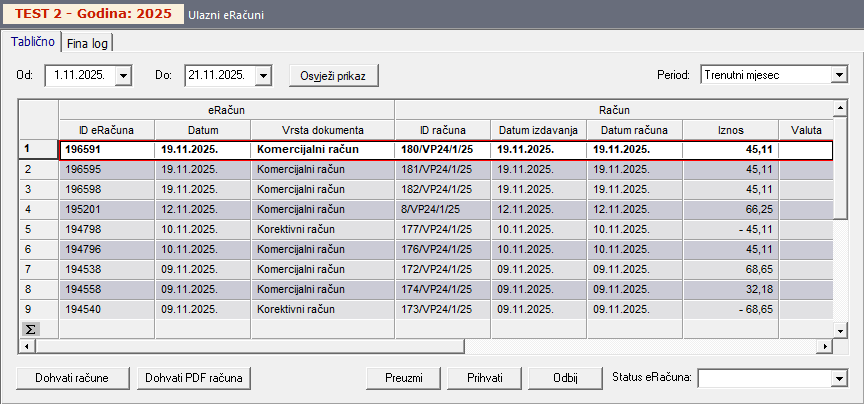This screenshot has width=864, height=404.
Task: Open the 'Od' start date dropdown
Action: (124, 75)
